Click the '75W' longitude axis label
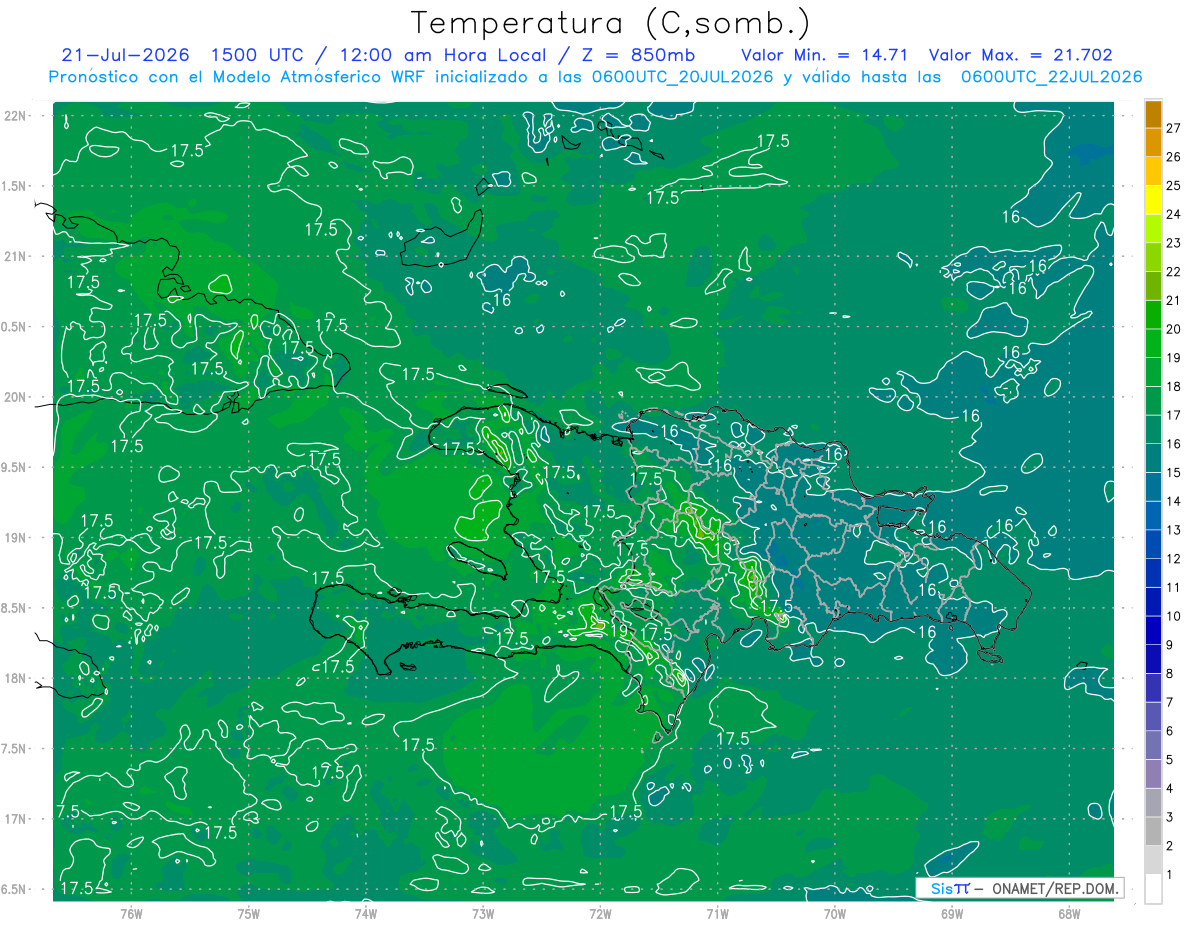This screenshot has width=1200, height=927. 249,913
